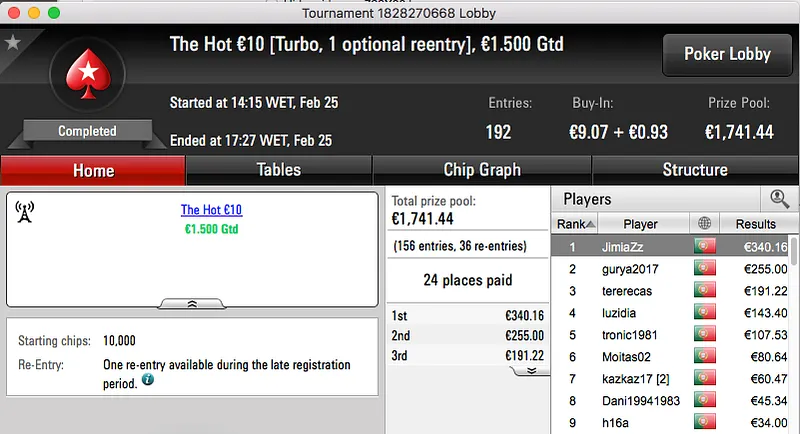This screenshot has width=800, height=434.
Task: Open the Chip Graph tab
Action: coord(482,170)
